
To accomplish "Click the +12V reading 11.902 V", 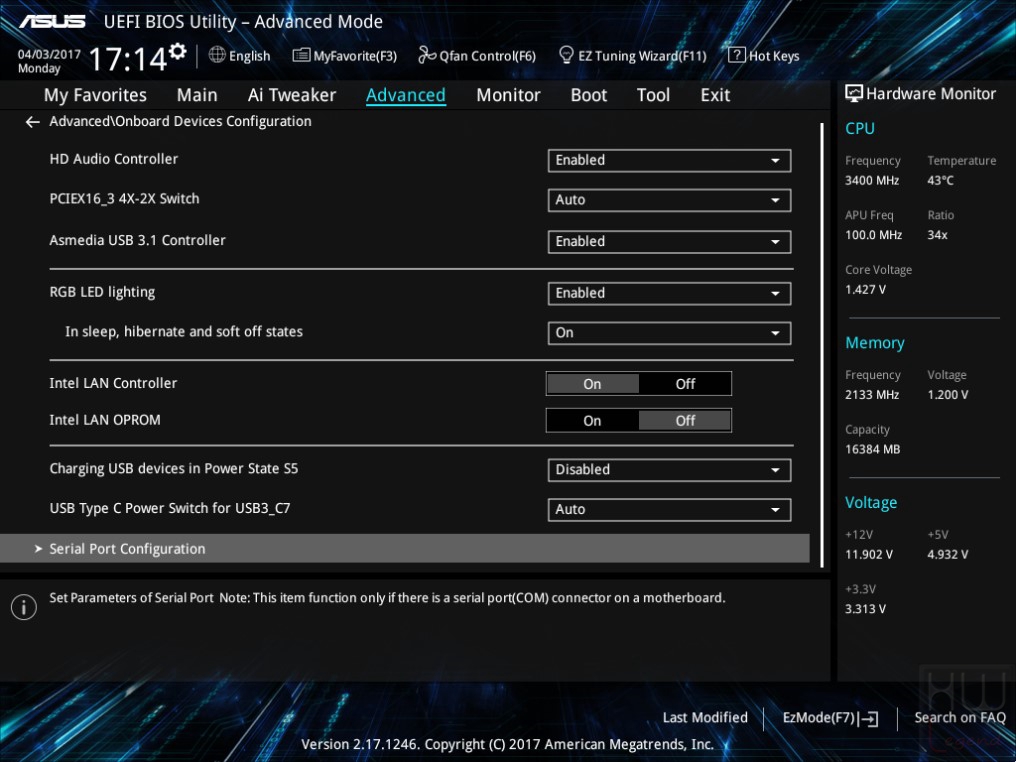I will [869, 555].
